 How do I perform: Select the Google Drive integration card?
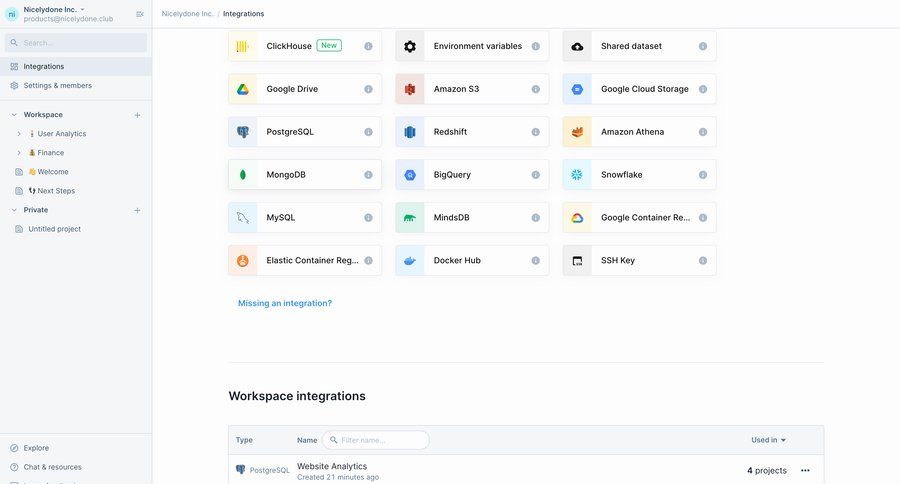coord(305,89)
